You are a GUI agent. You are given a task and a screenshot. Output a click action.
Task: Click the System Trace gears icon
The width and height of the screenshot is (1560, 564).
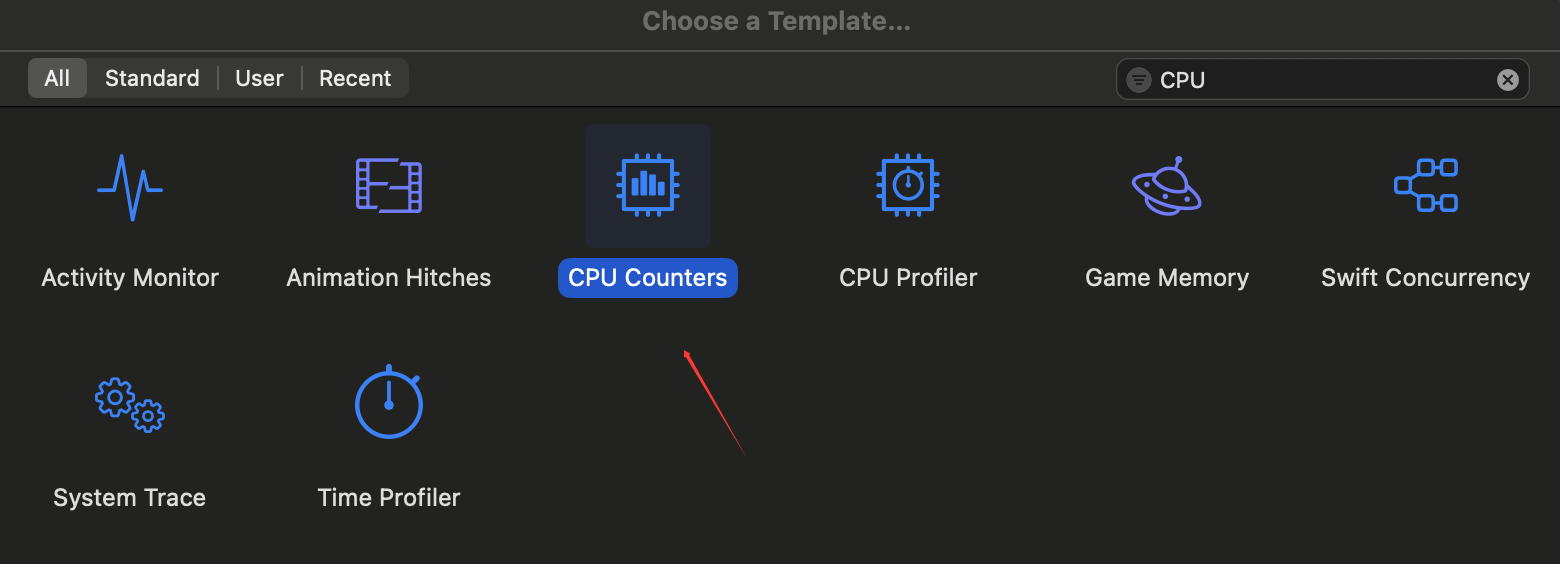130,404
